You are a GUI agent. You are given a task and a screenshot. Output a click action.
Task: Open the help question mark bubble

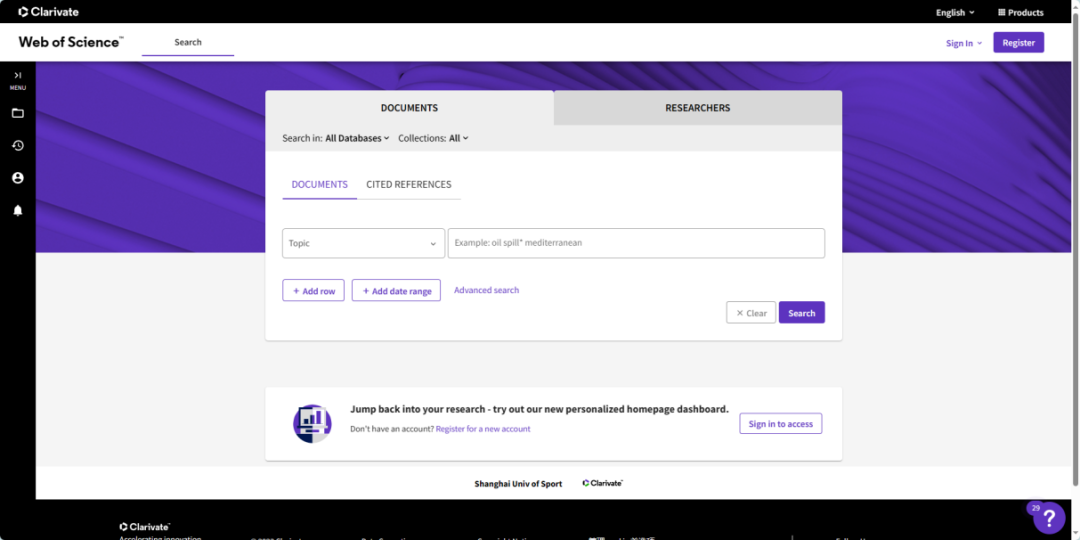1049,517
